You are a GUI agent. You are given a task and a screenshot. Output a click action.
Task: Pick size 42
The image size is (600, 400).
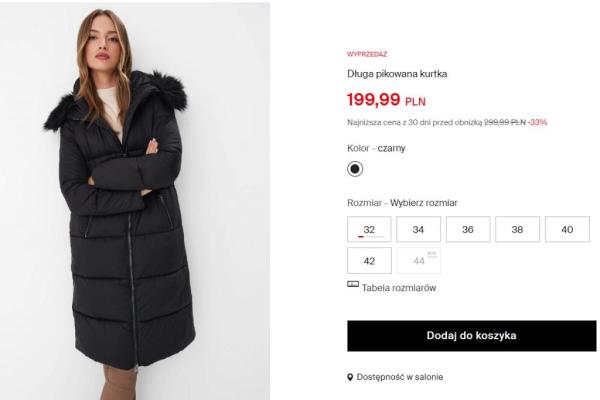pyautogui.click(x=369, y=260)
